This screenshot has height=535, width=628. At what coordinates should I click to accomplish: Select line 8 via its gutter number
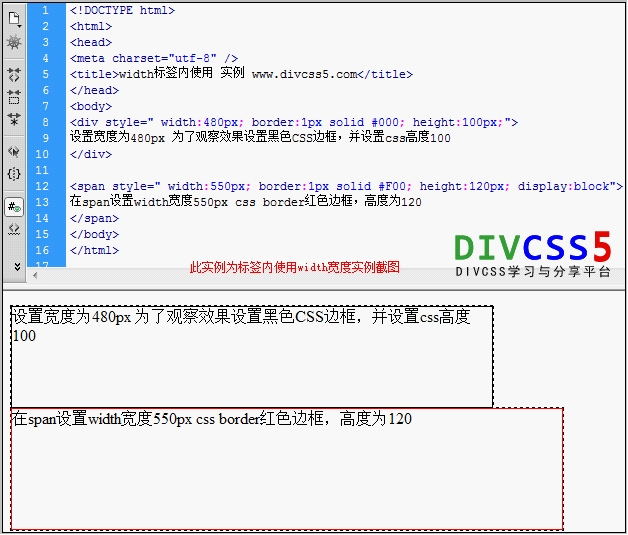click(44, 122)
